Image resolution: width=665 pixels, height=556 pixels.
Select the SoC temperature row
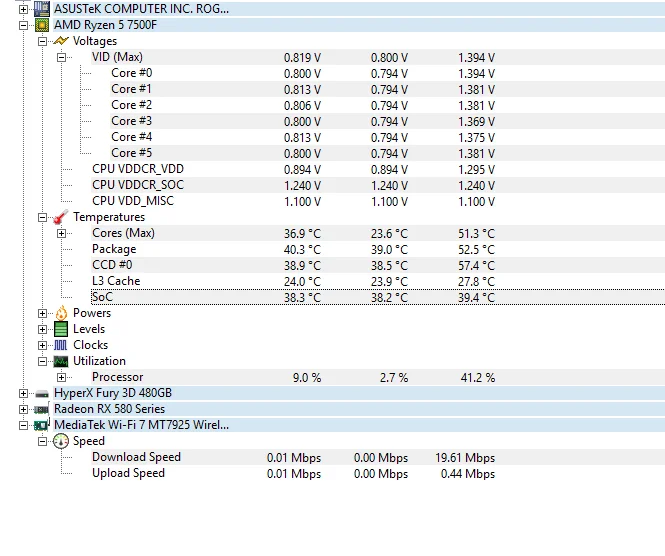[378, 297]
